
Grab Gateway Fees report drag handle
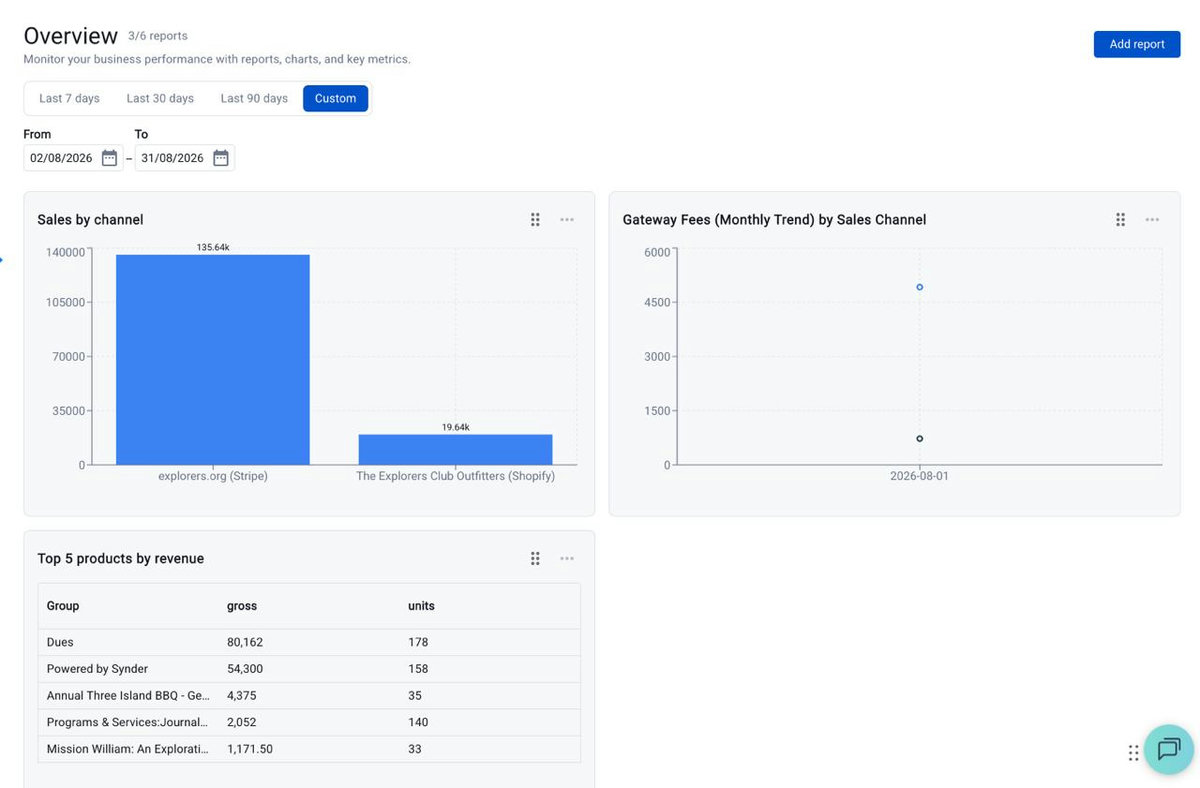point(1120,220)
